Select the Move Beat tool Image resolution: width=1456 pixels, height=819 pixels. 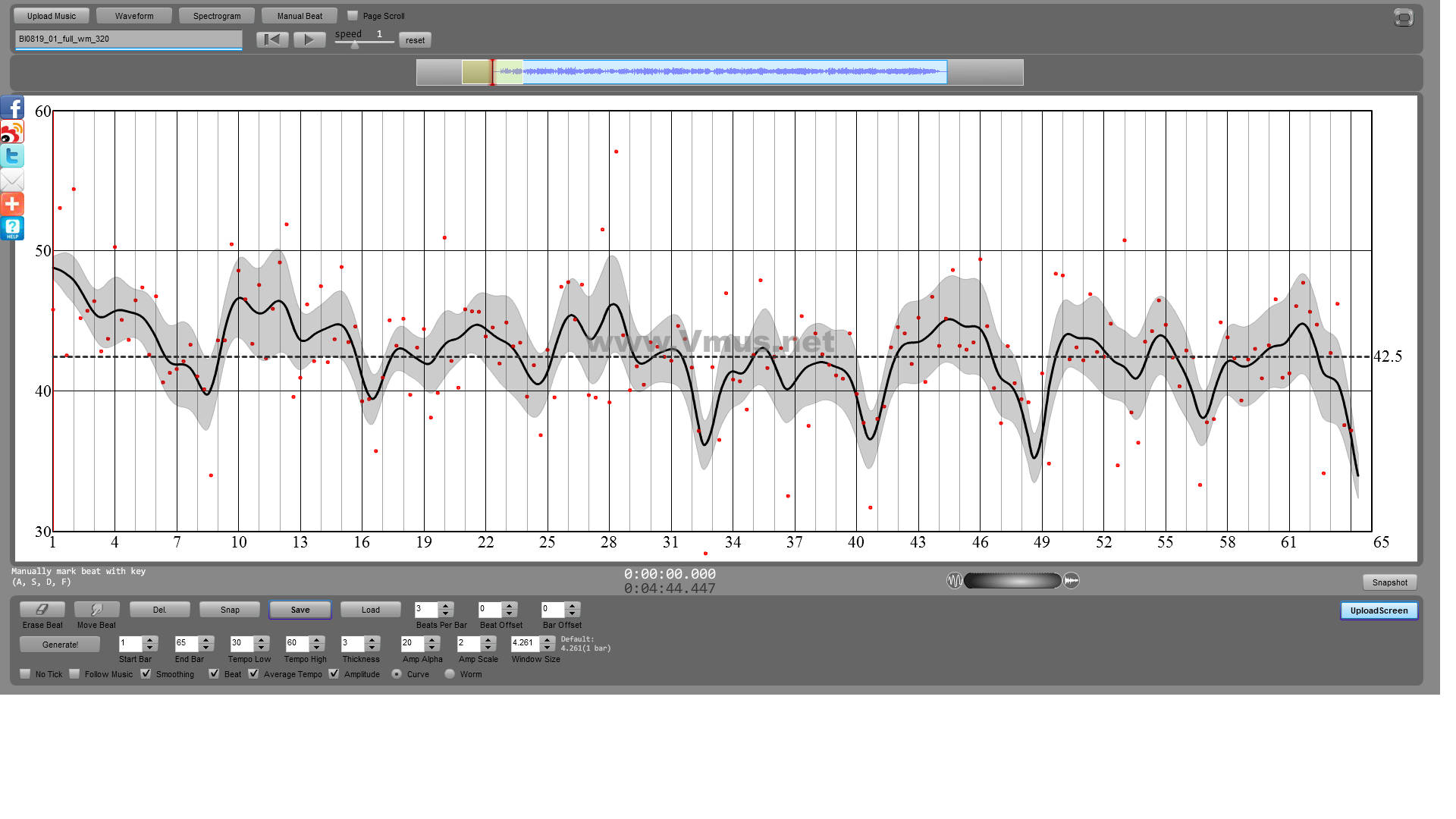96,610
